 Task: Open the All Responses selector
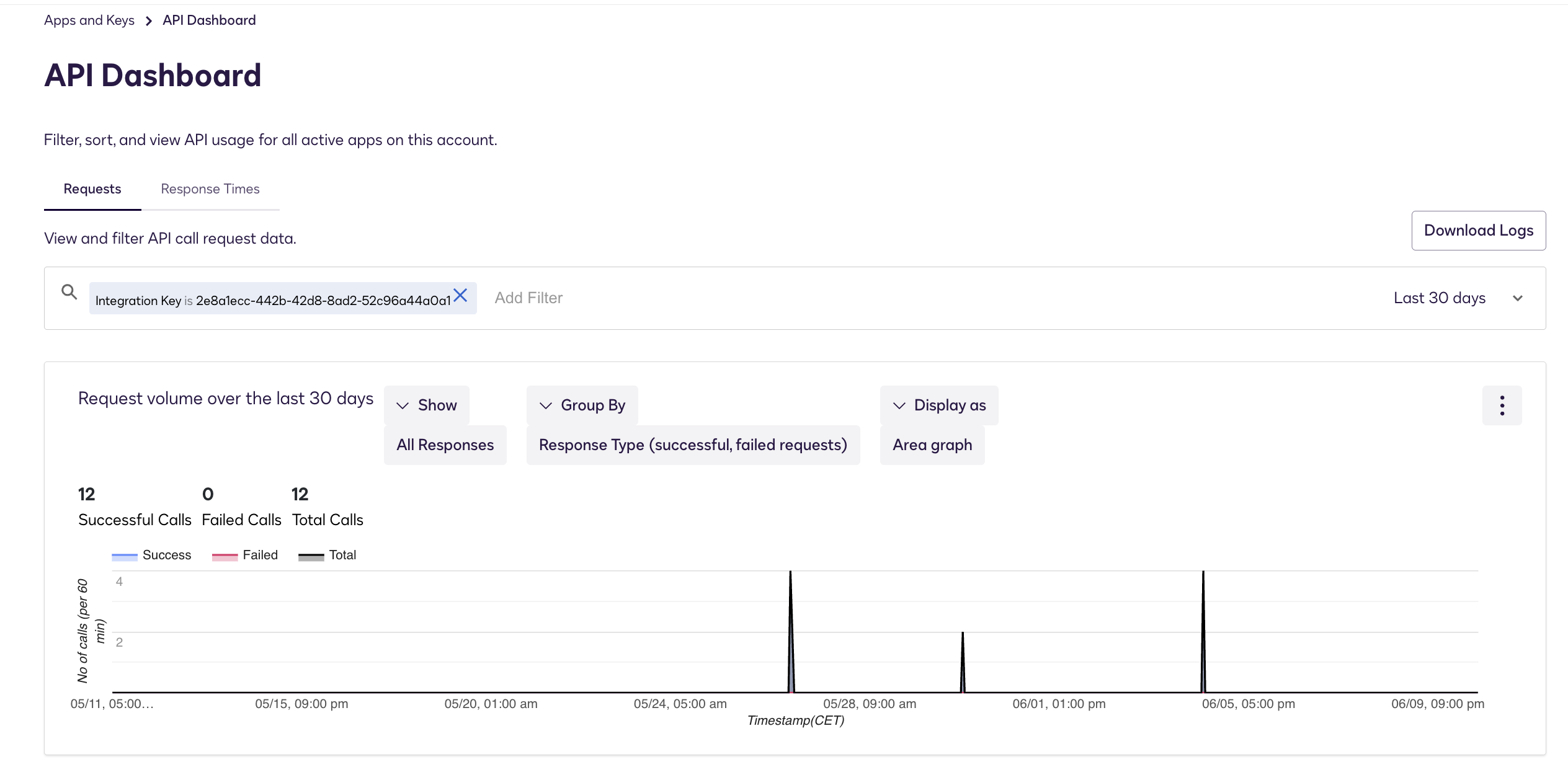click(445, 445)
